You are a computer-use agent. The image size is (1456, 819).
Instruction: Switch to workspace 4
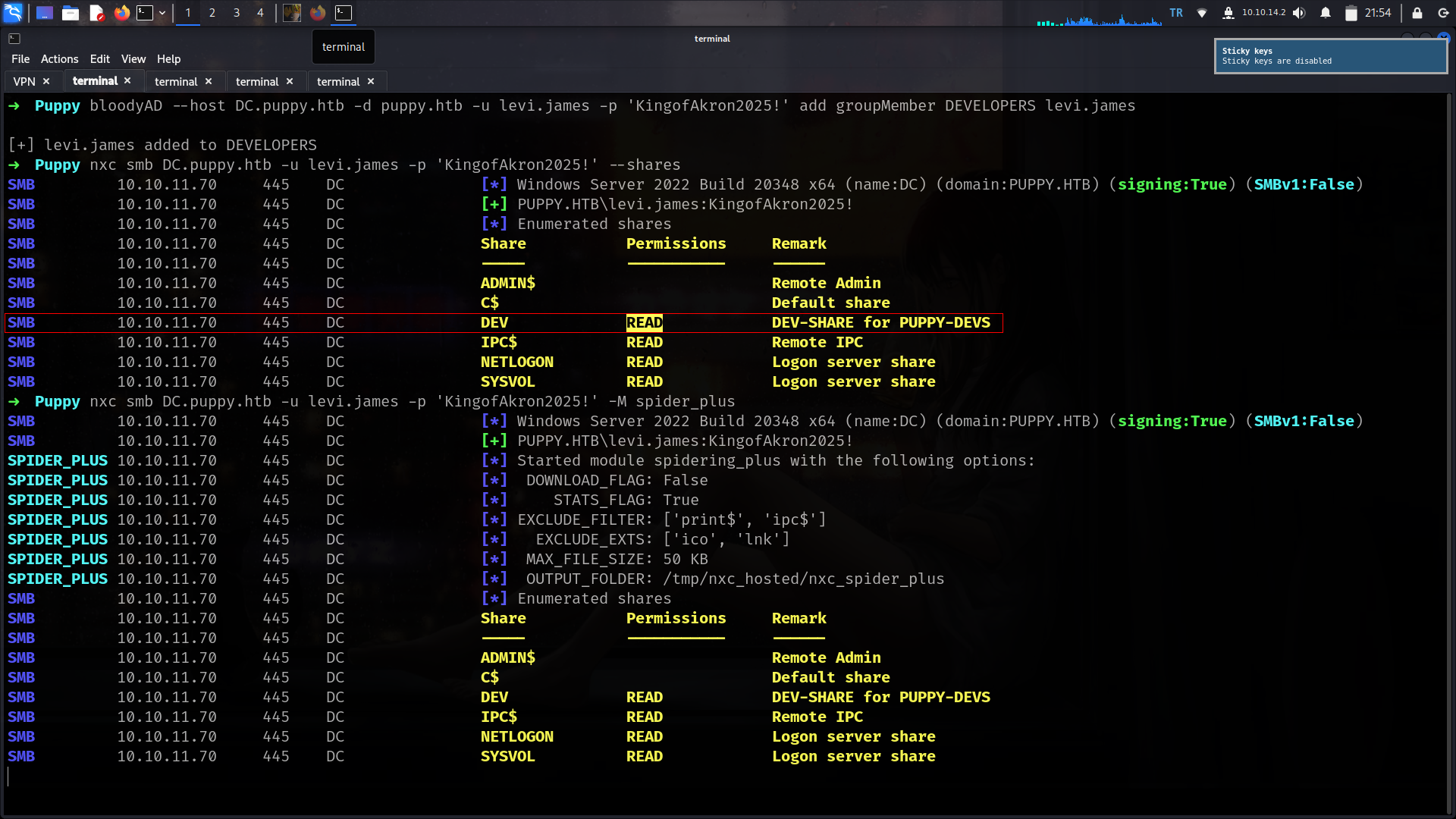(x=260, y=12)
